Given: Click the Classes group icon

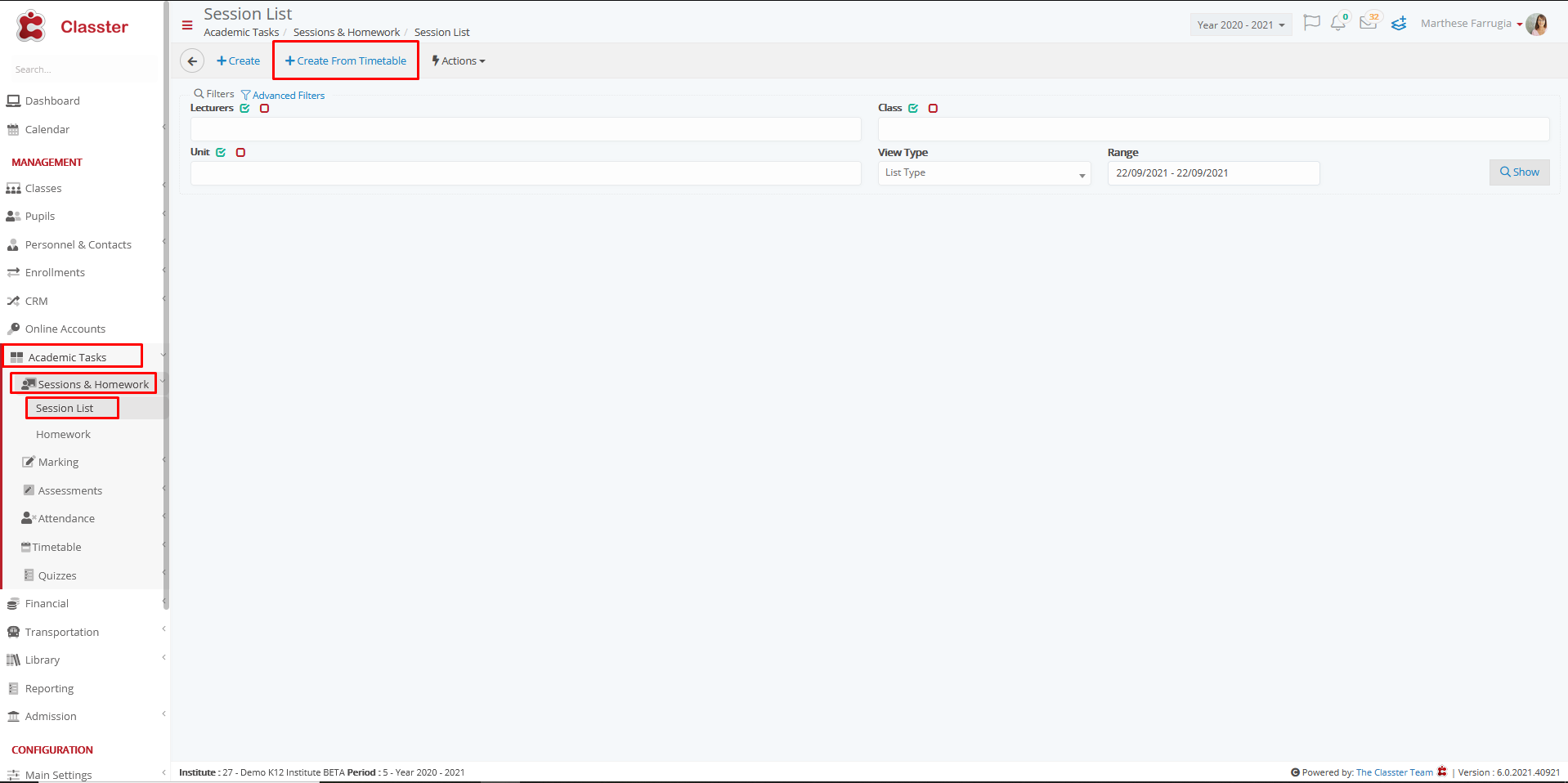Looking at the screenshot, I should (x=13, y=189).
